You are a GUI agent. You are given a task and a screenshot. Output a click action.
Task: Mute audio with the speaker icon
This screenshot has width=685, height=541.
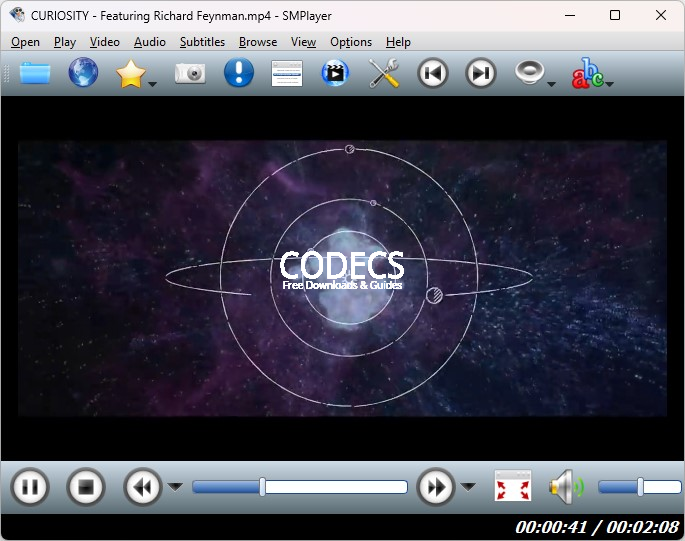tap(566, 486)
